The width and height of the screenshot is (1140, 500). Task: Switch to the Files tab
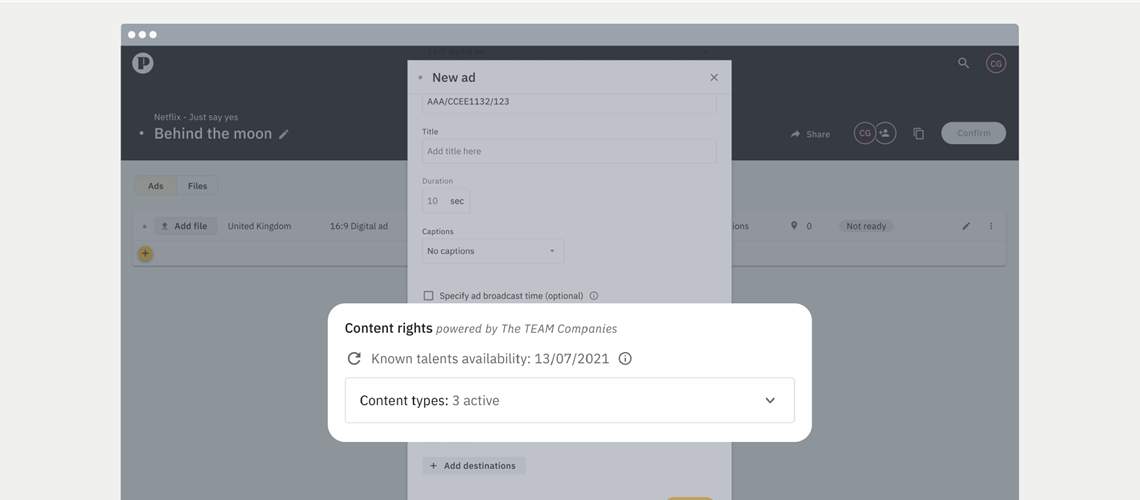(x=198, y=186)
